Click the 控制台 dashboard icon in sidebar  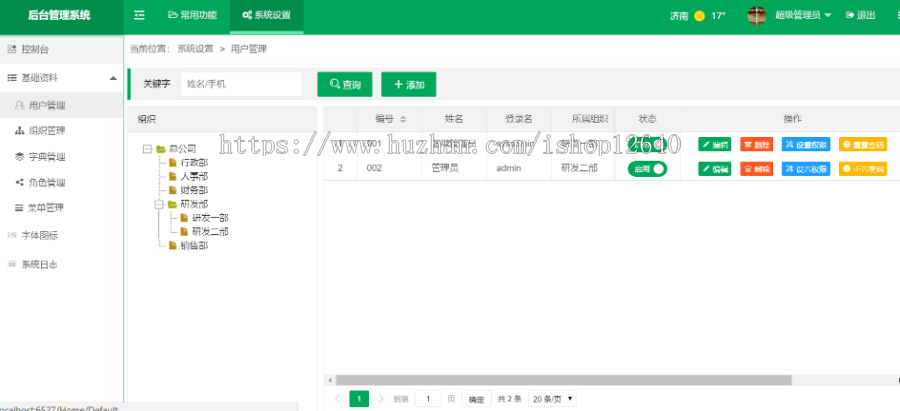(12, 48)
